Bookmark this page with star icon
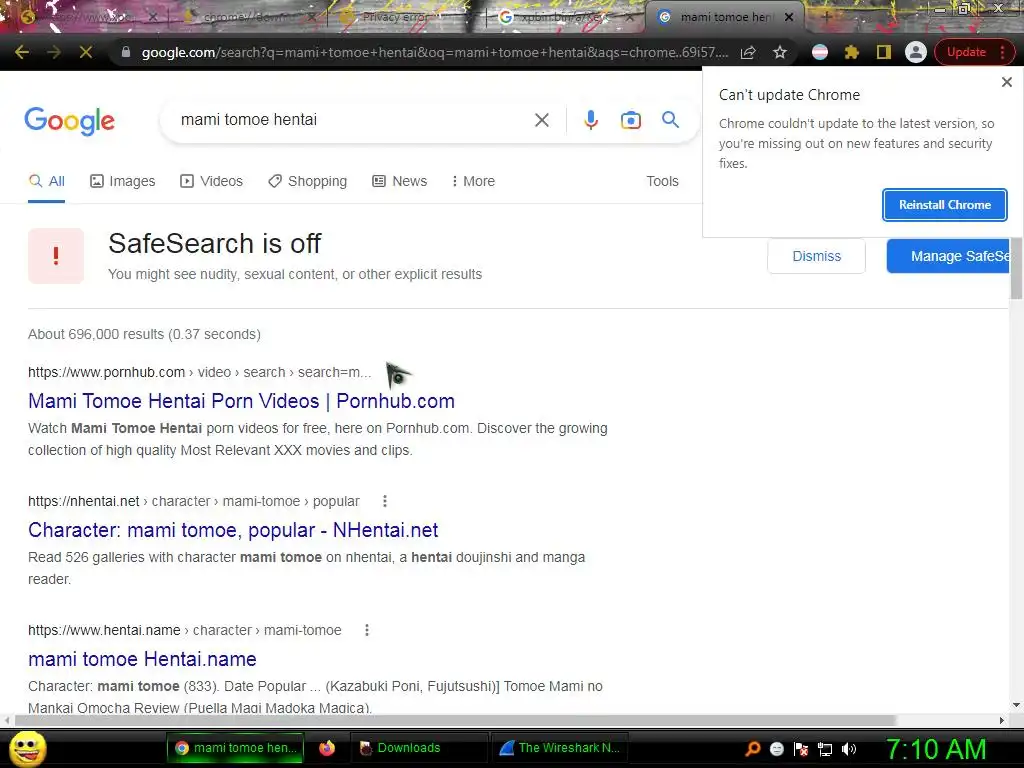The height and width of the screenshot is (768, 1024). point(780,52)
